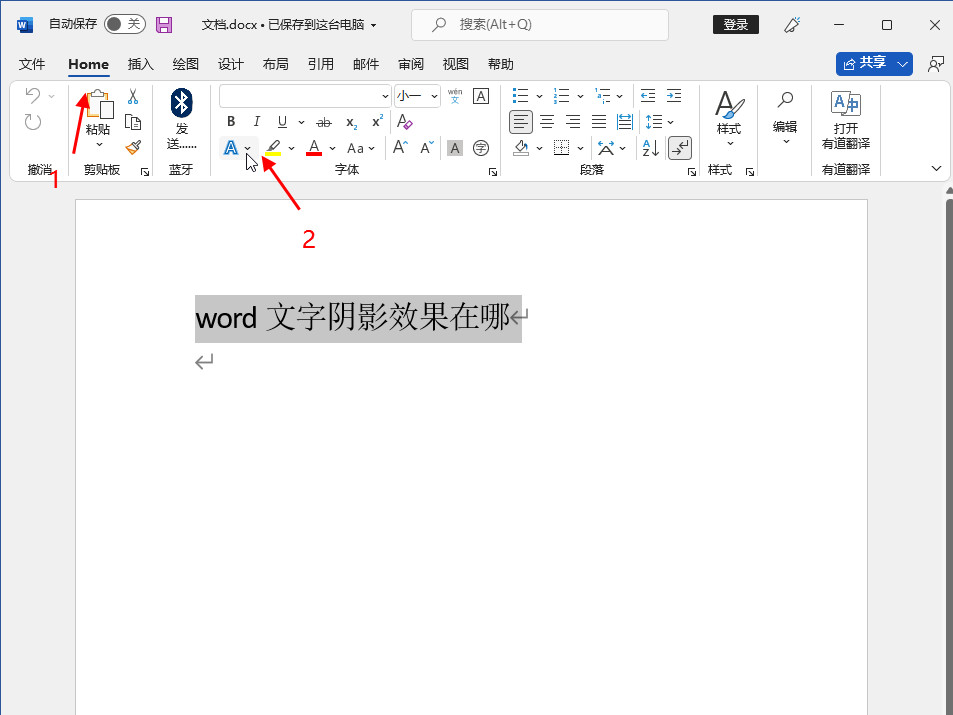
Task: Toggle italic formatting
Action: click(x=256, y=122)
